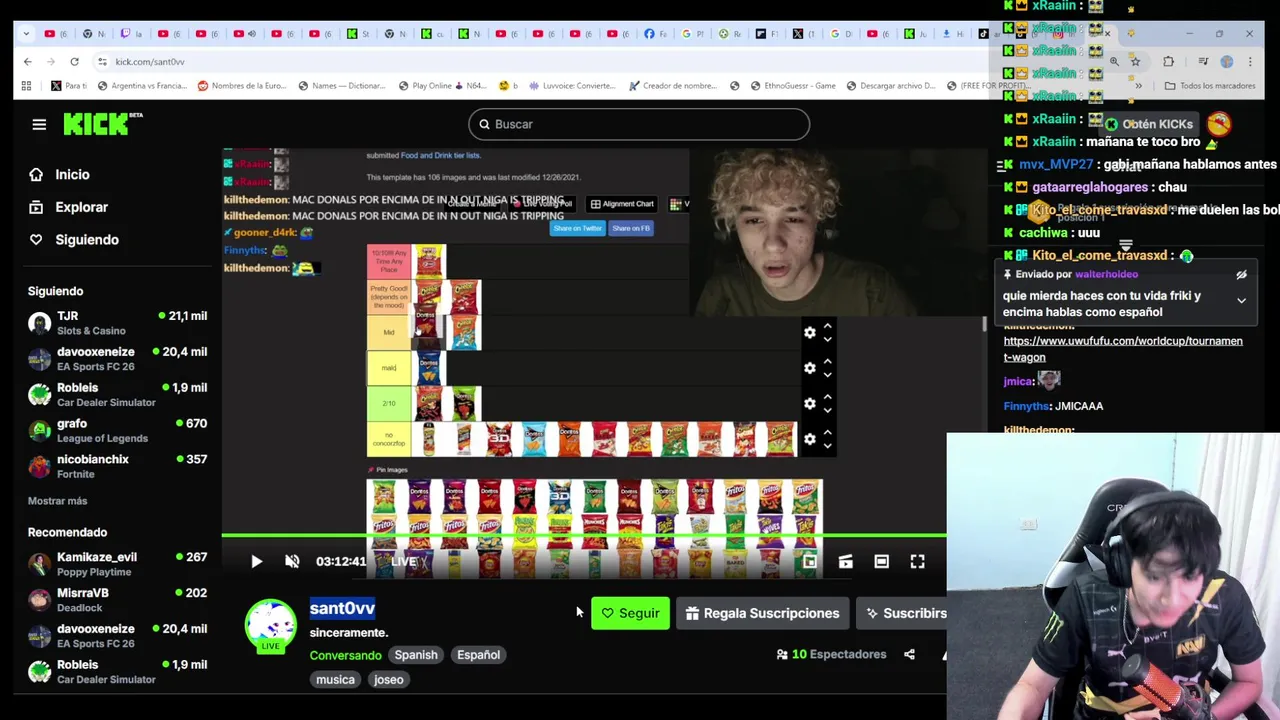Open browser tab search dropdown
1280x720 pixels.
tap(26, 34)
